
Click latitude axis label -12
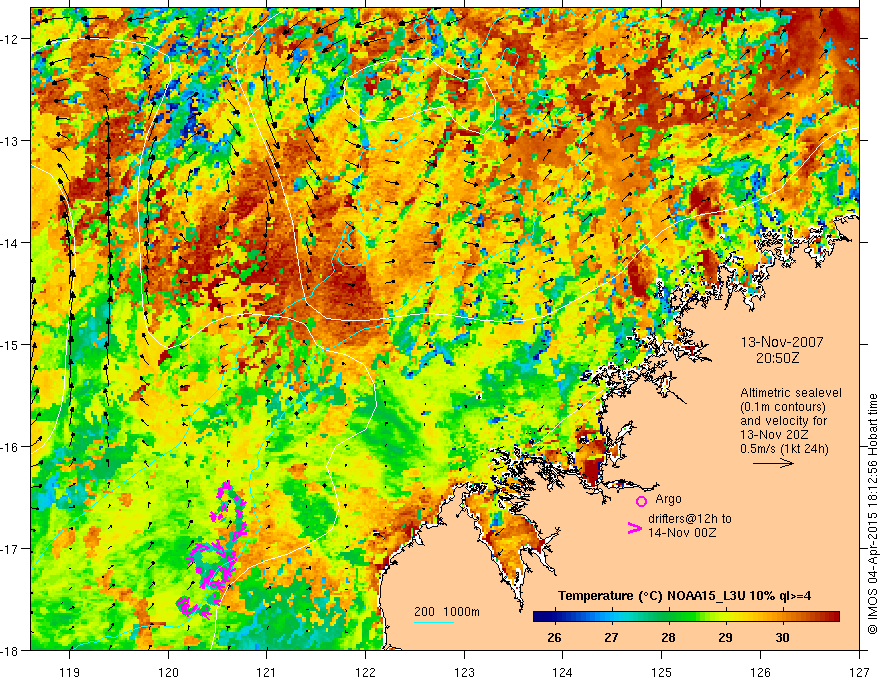[11, 39]
